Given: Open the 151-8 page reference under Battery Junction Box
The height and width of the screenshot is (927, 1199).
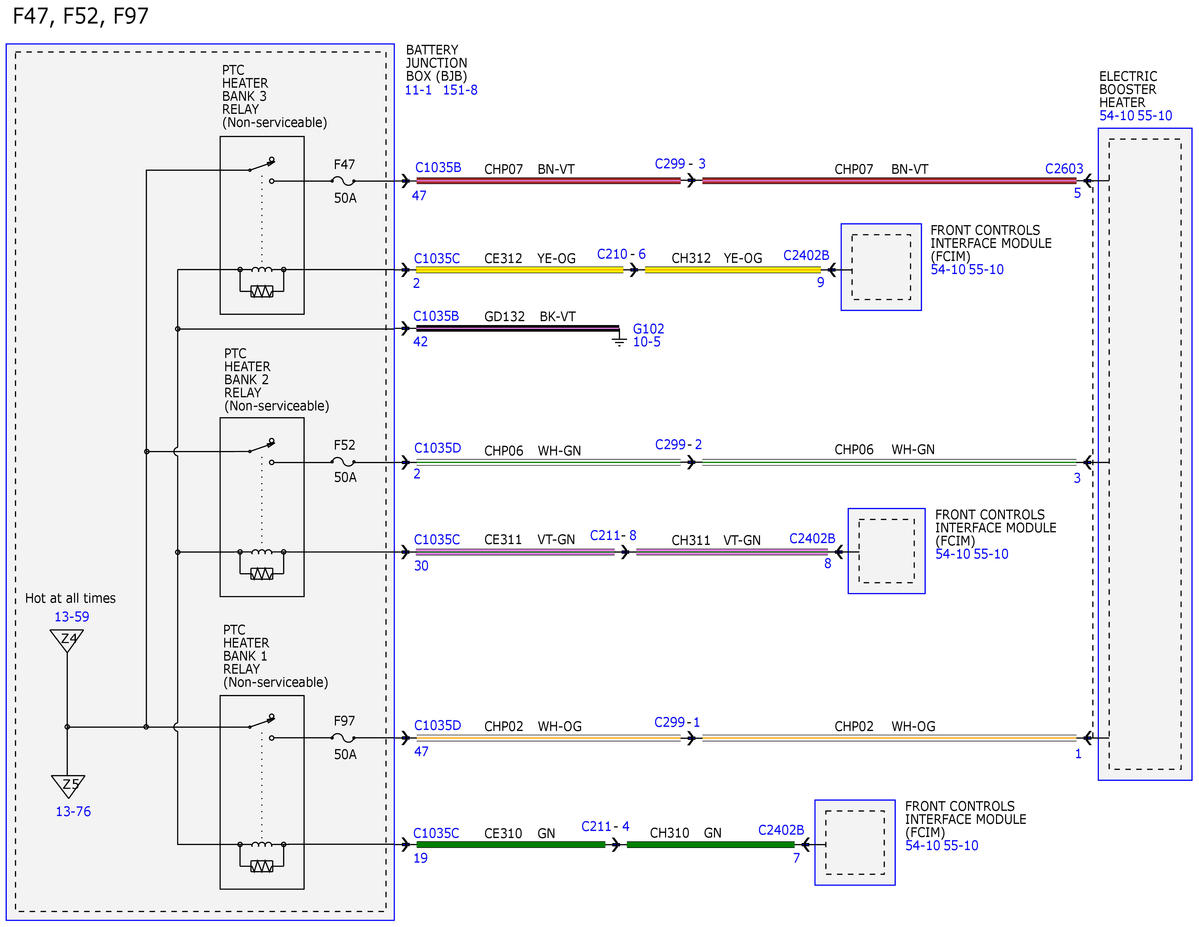Looking at the screenshot, I should 460,90.
